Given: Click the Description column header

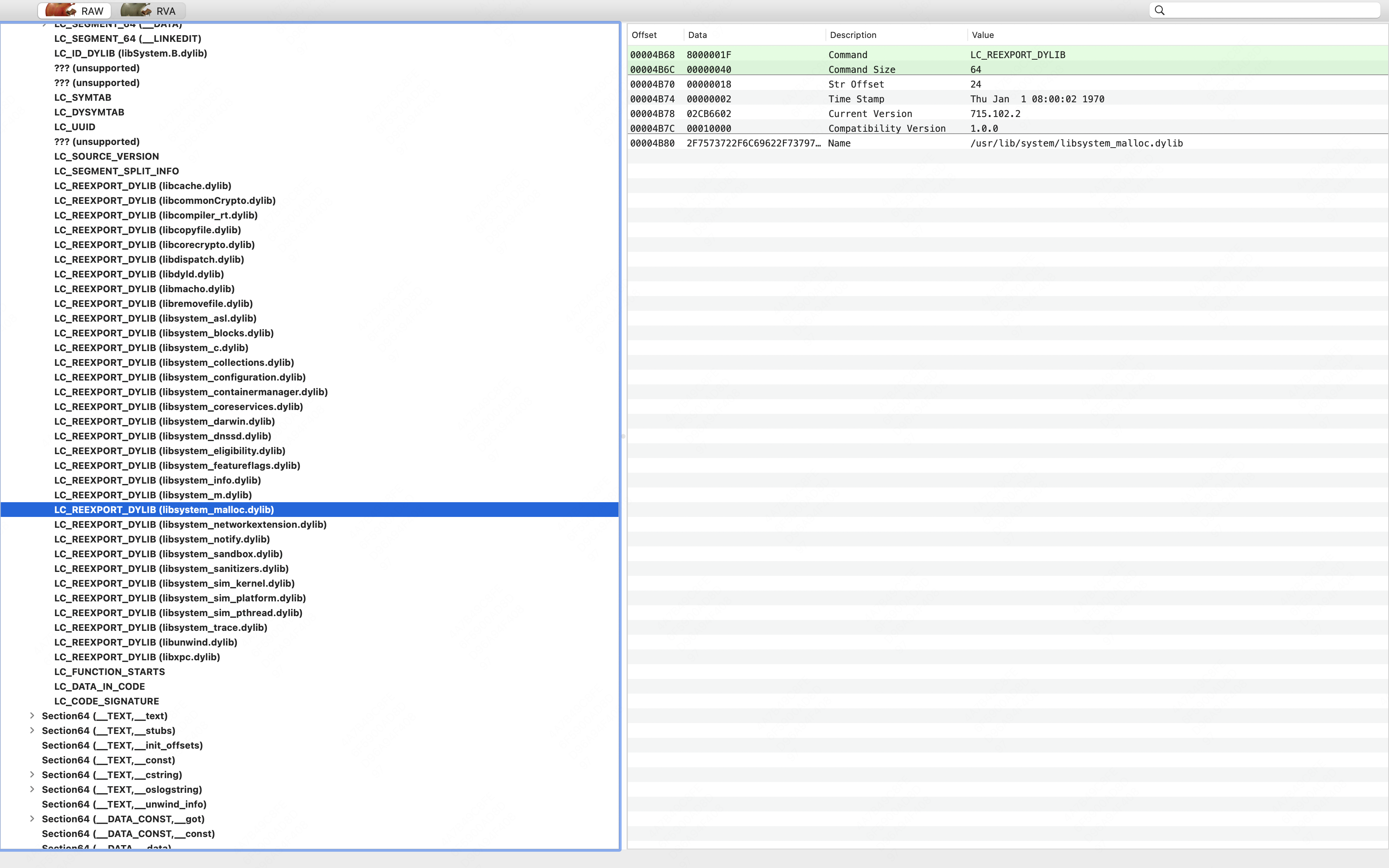Looking at the screenshot, I should 853,35.
